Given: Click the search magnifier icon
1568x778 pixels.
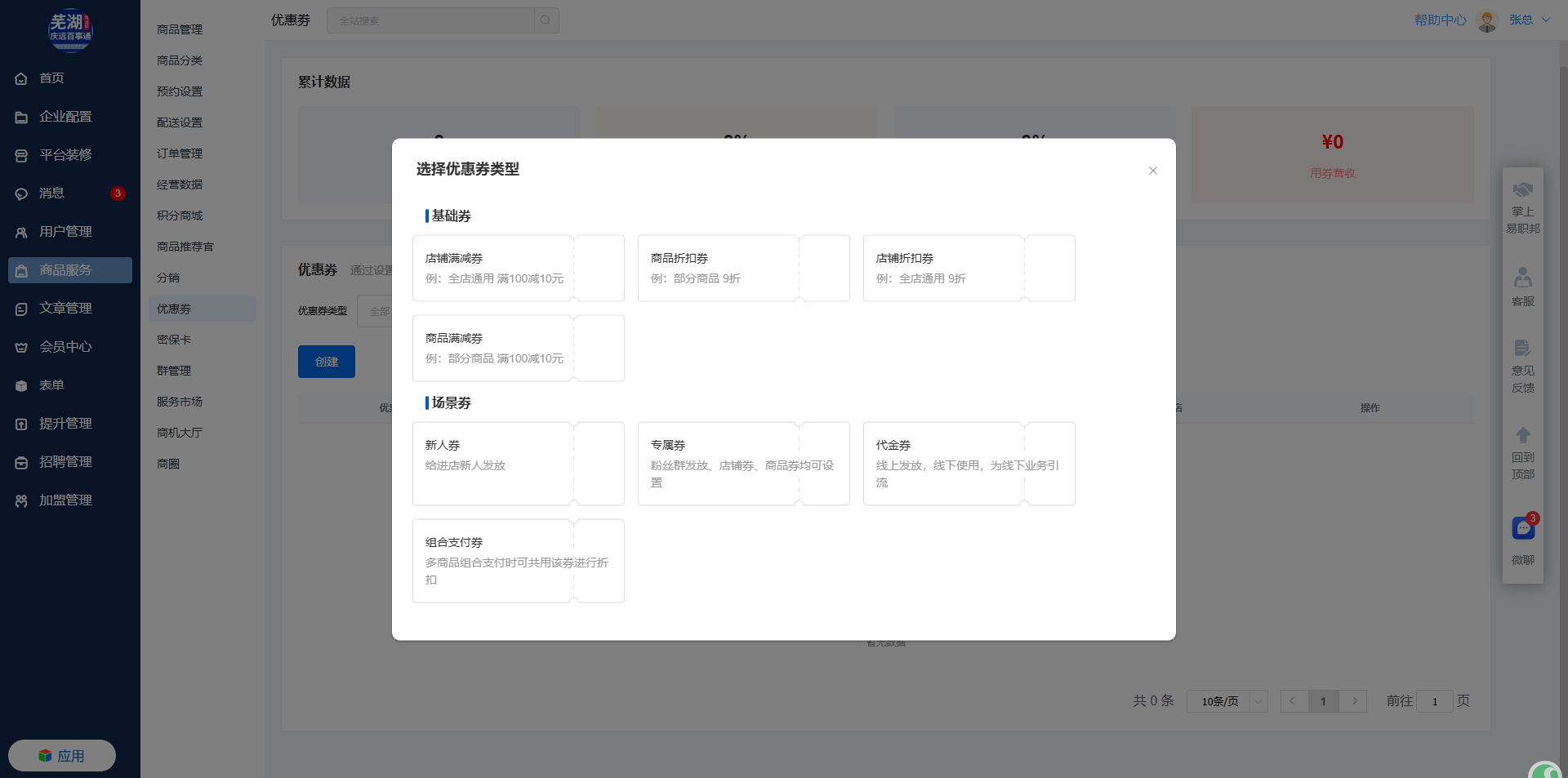Looking at the screenshot, I should [546, 20].
